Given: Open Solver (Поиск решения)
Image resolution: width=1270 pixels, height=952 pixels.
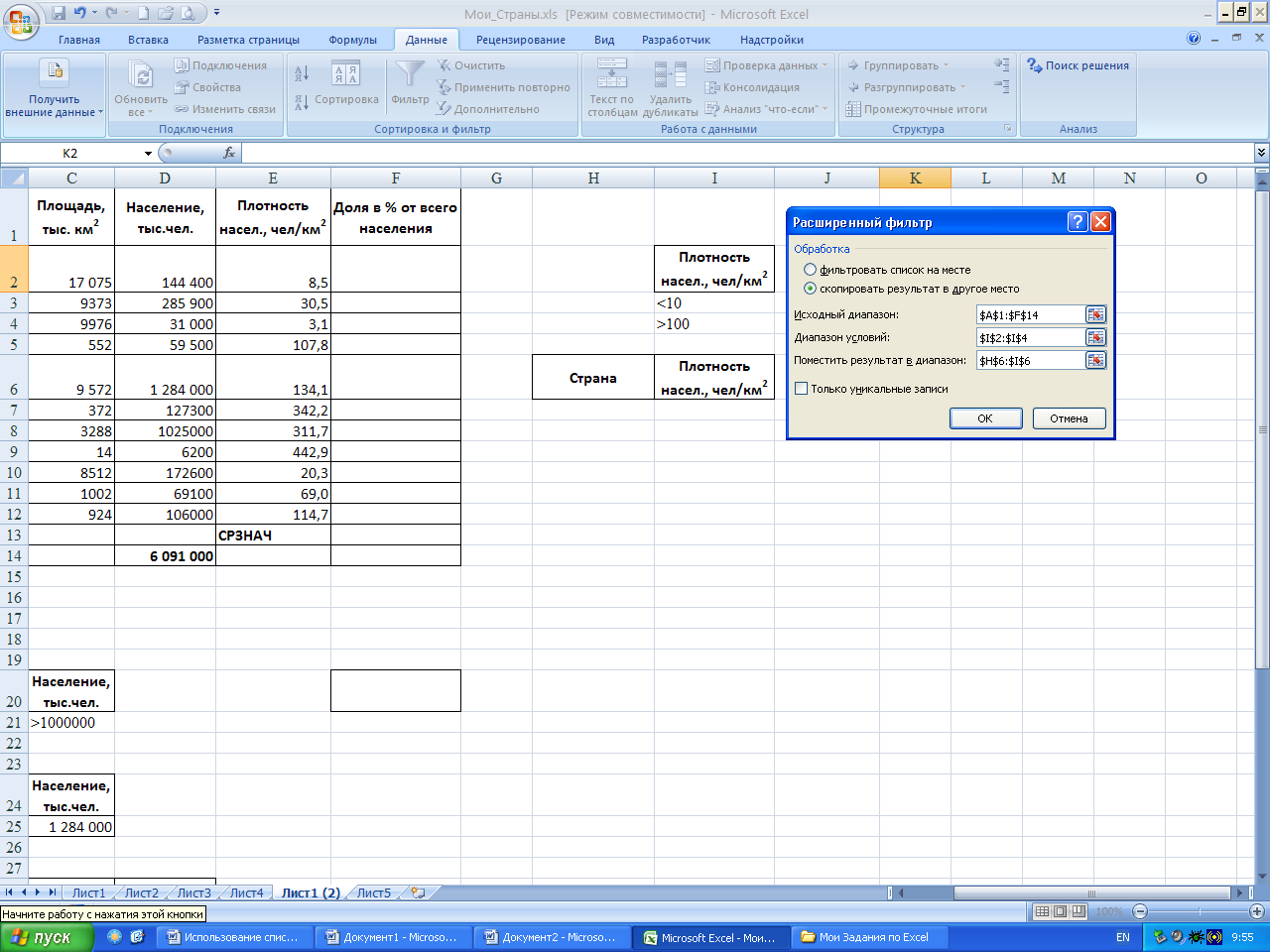Looking at the screenshot, I should 1078,65.
